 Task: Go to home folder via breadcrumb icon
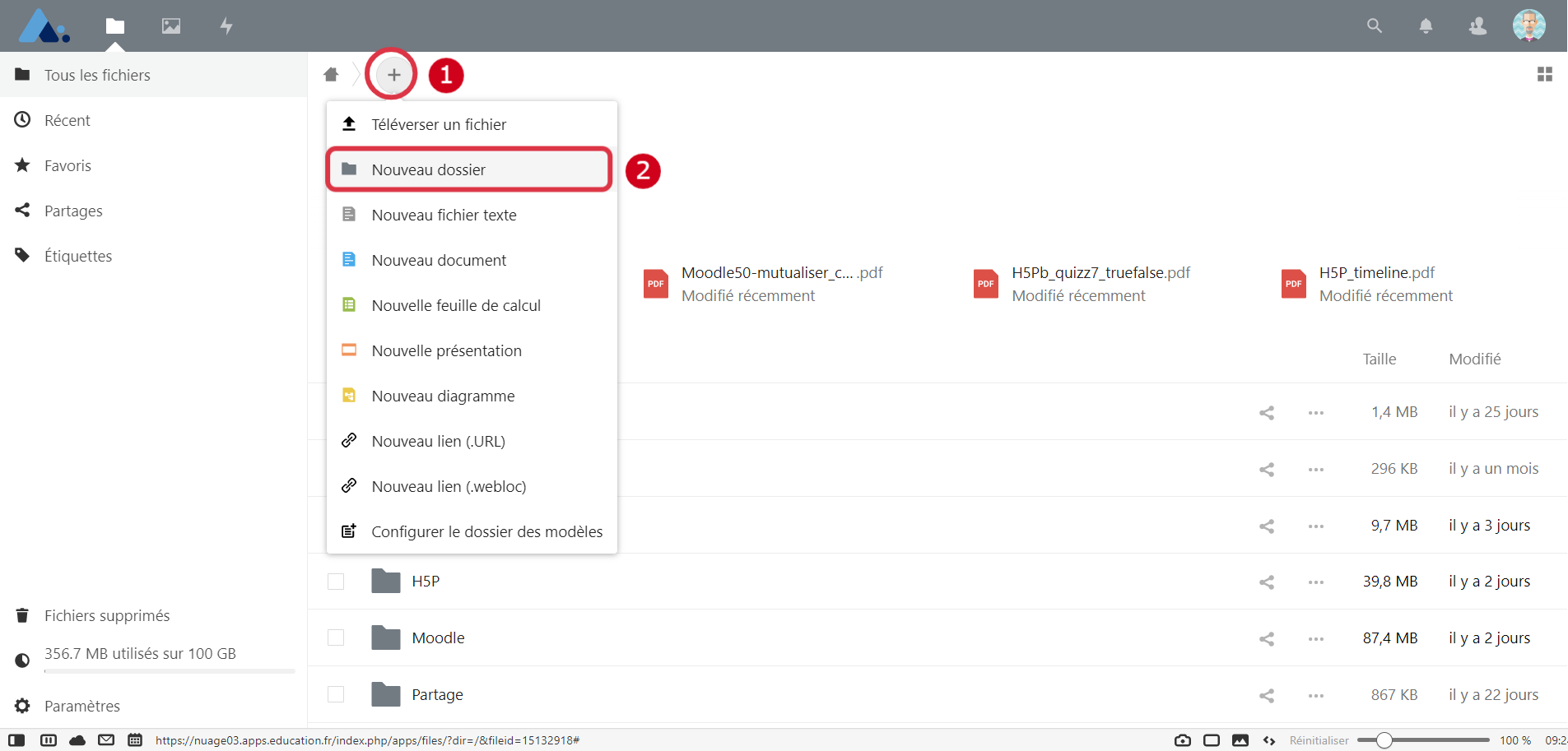(x=331, y=75)
